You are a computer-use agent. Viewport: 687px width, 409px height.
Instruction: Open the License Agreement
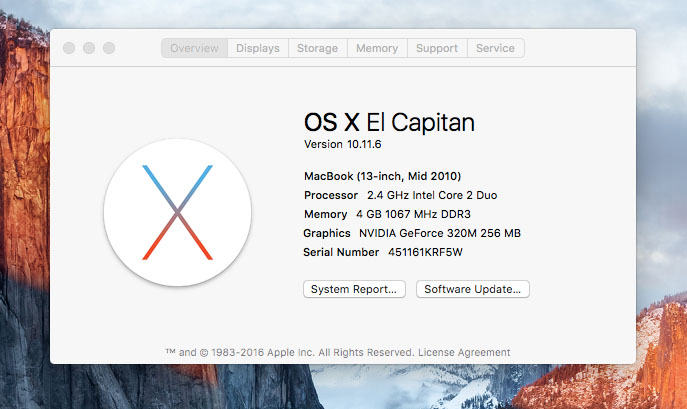464,352
